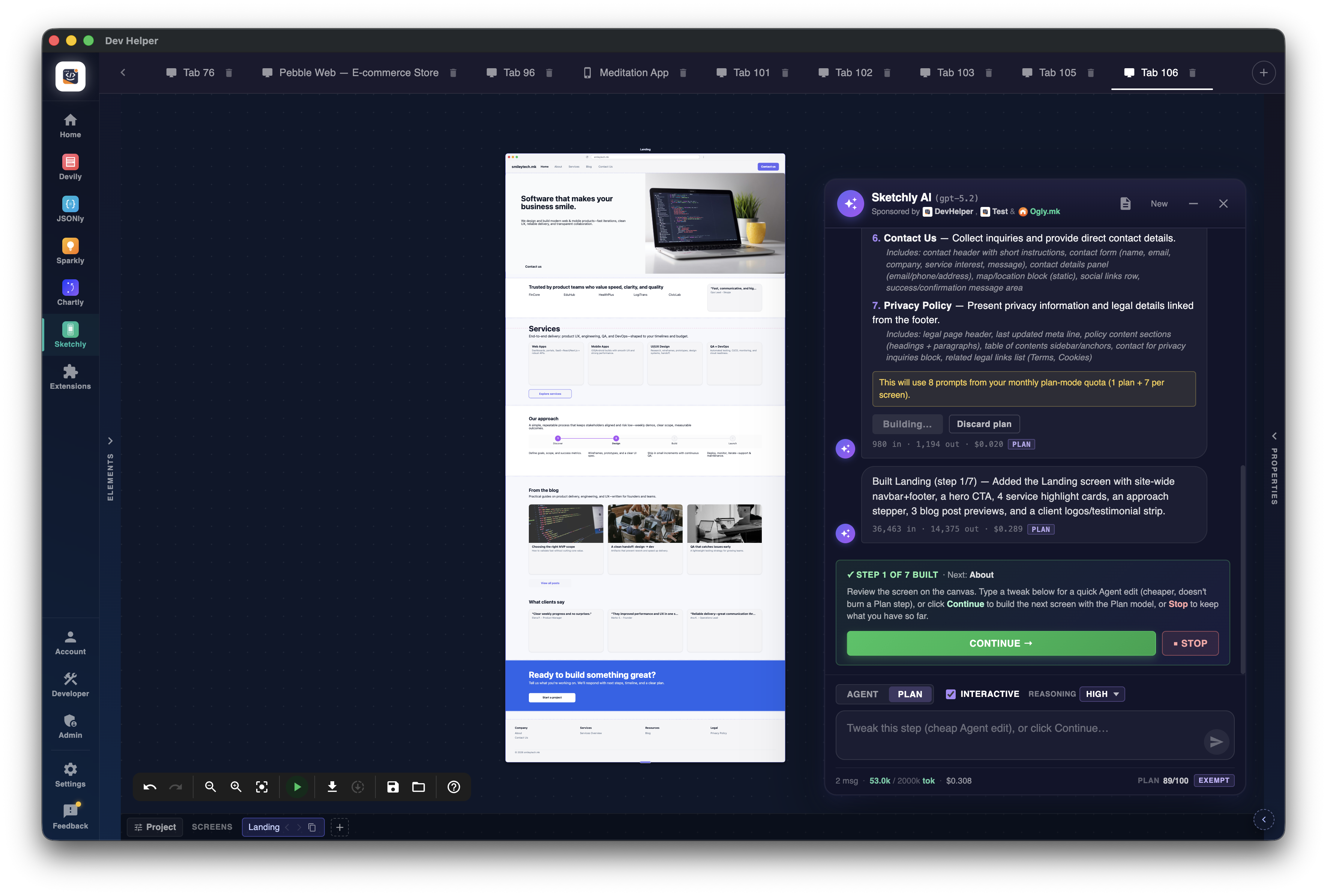This screenshot has height=896, width=1327.
Task: Click the dashed-circle chevron at bottom right
Action: [x=1264, y=820]
